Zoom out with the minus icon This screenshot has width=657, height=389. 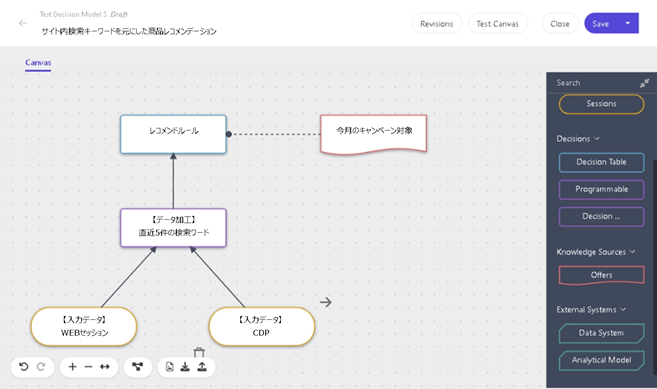[x=88, y=367]
